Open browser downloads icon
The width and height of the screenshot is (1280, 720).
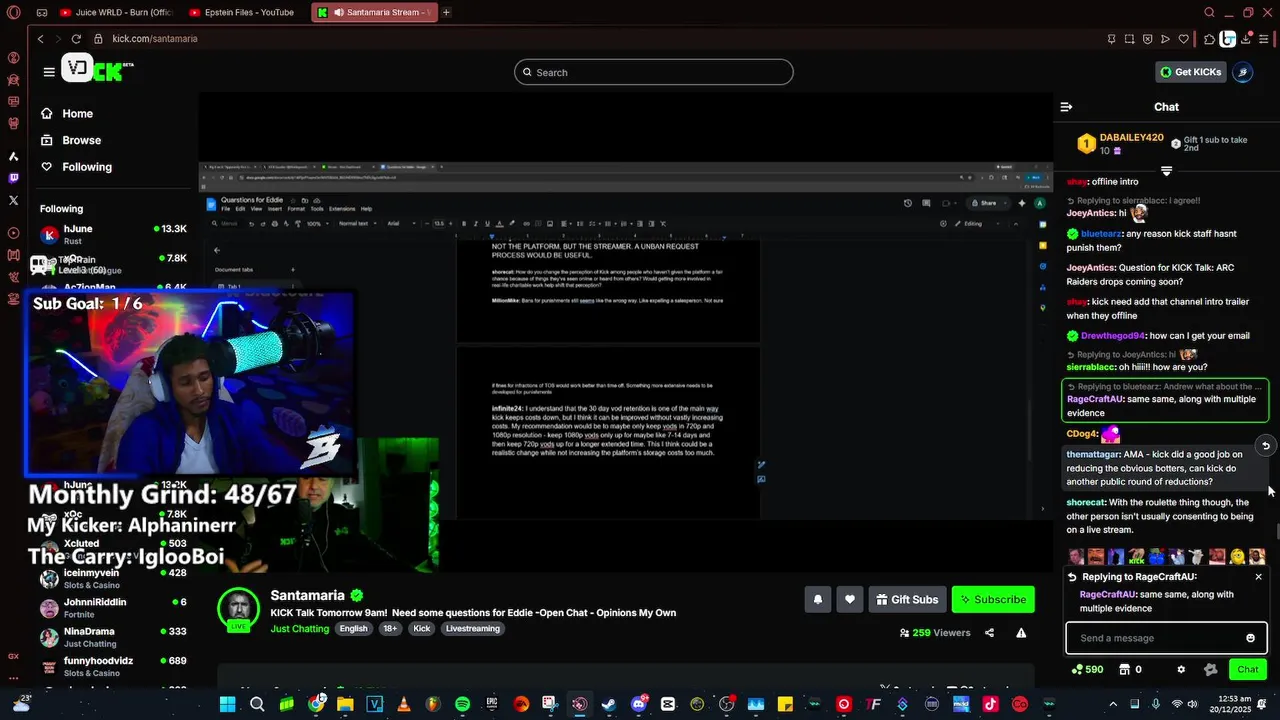tap(1247, 39)
